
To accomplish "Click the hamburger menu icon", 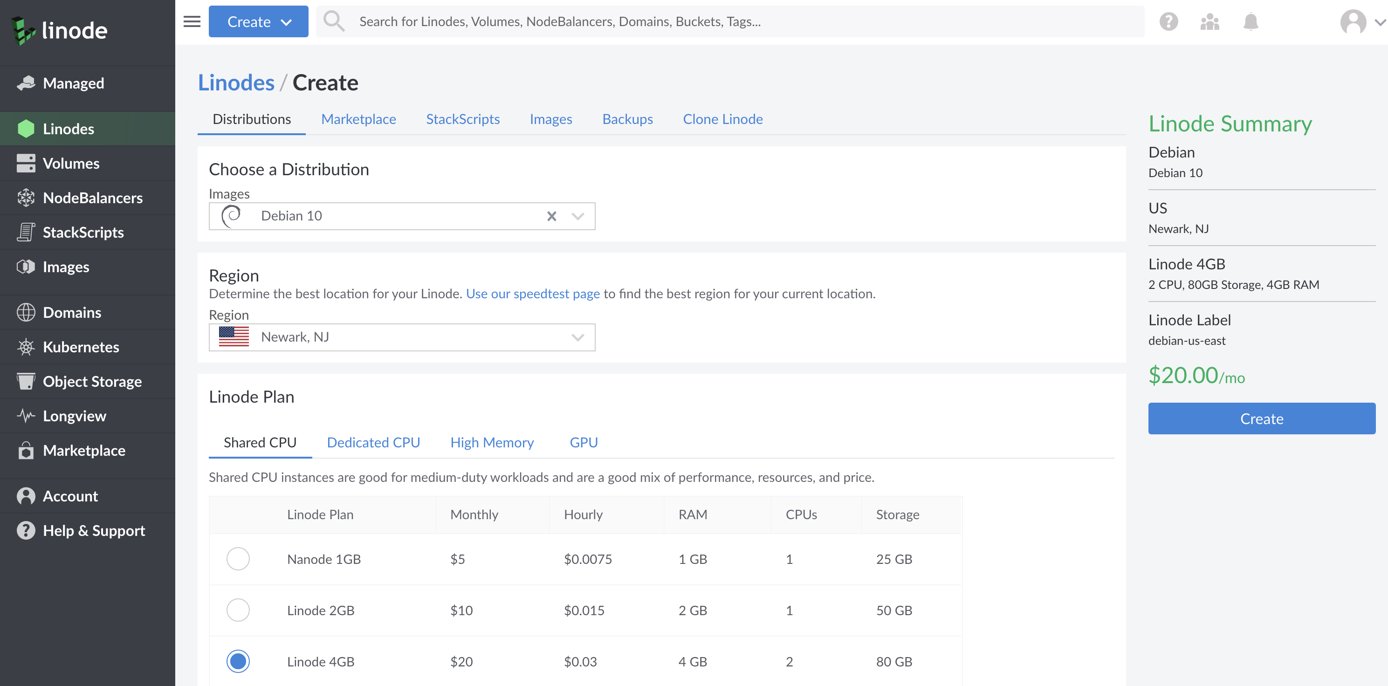I will pyautogui.click(x=192, y=21).
